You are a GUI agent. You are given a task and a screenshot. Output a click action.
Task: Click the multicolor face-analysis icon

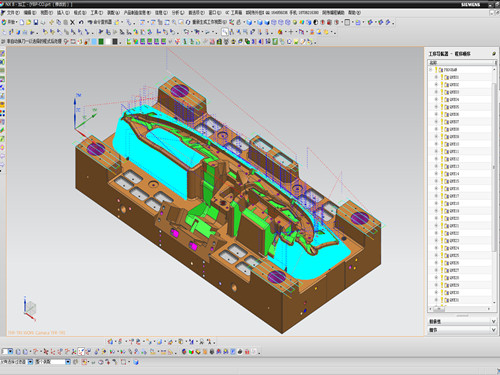pyautogui.click(x=302, y=22)
